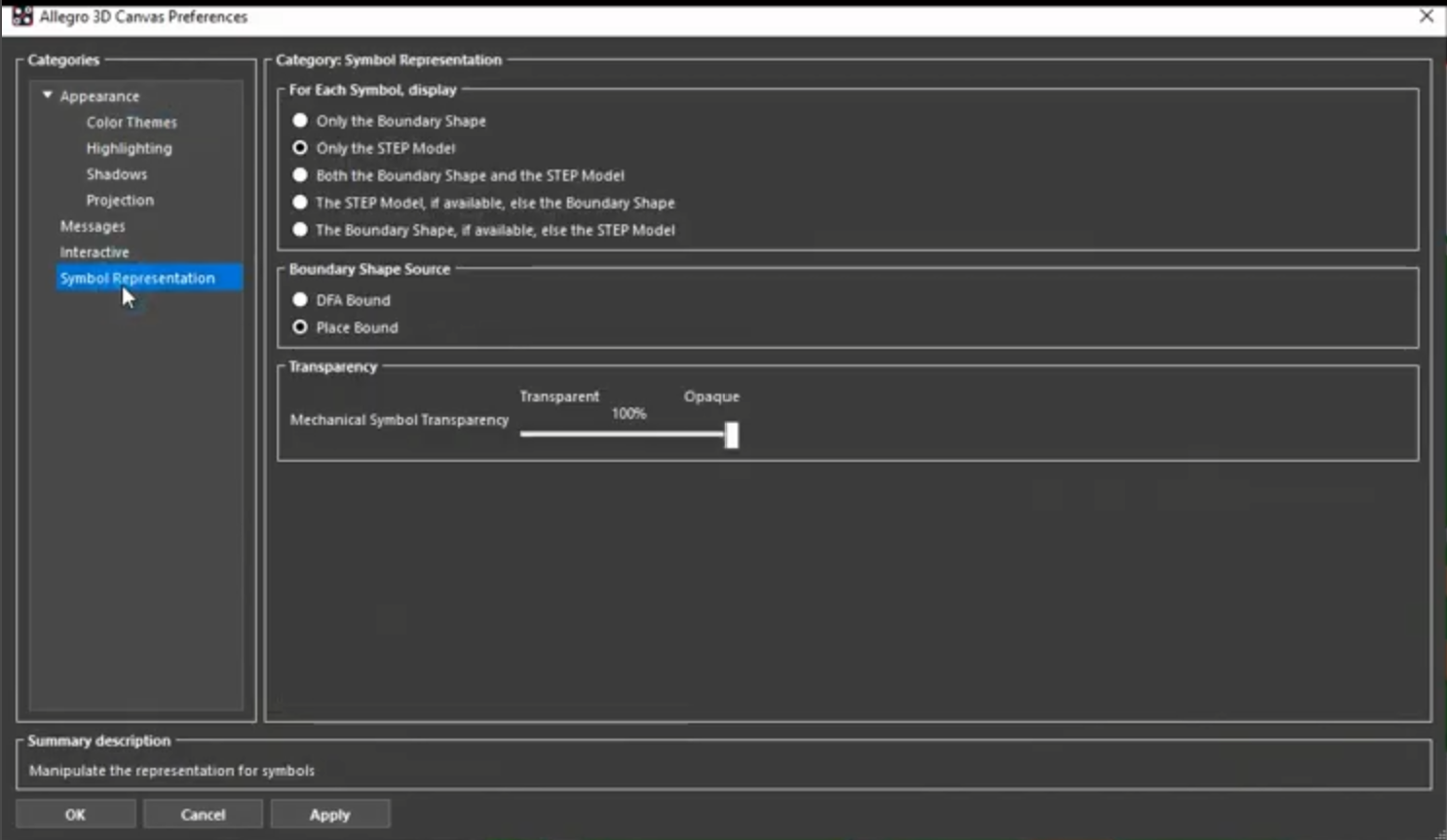Set boundary shape source to DFA Bound
The image size is (1447, 840).
(x=300, y=300)
